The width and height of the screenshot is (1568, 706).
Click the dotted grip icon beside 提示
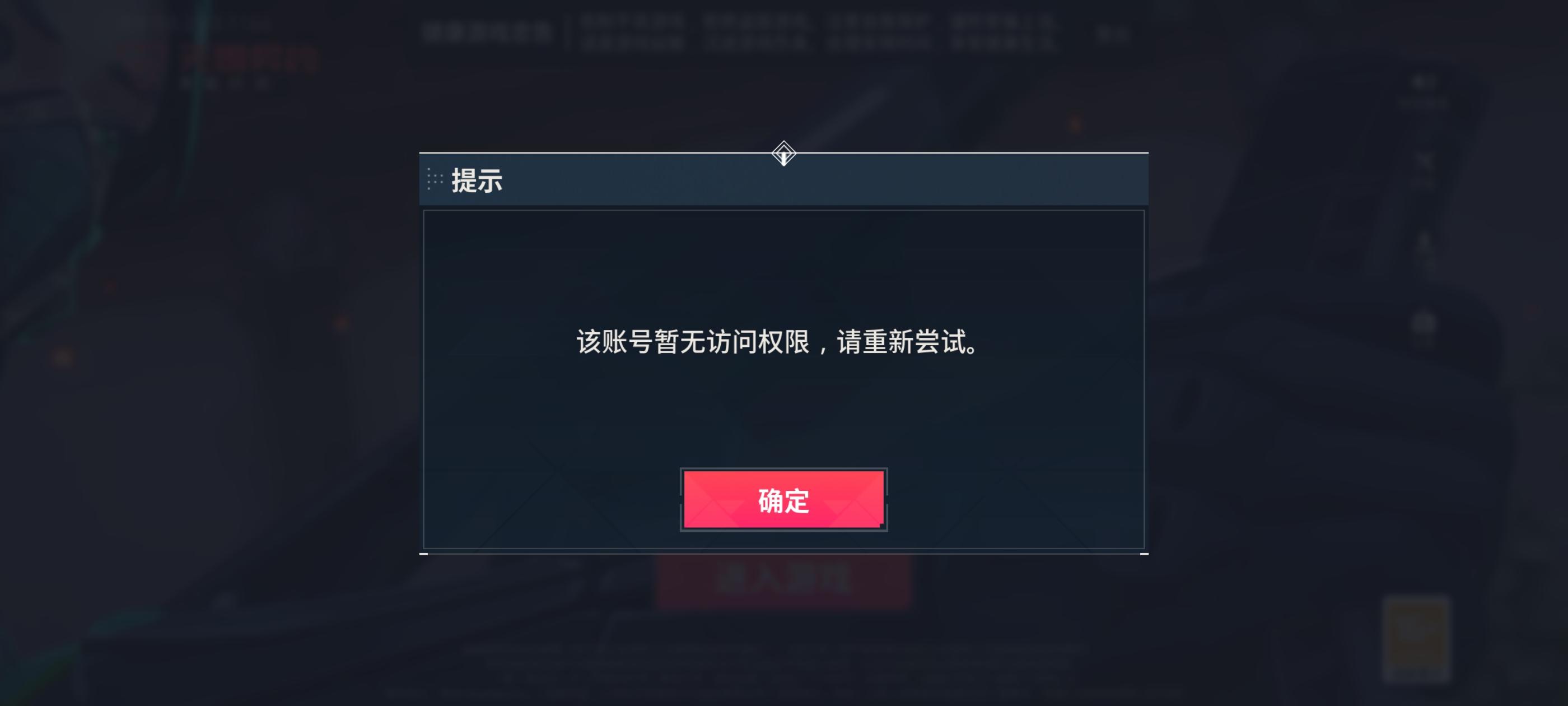[x=435, y=180]
